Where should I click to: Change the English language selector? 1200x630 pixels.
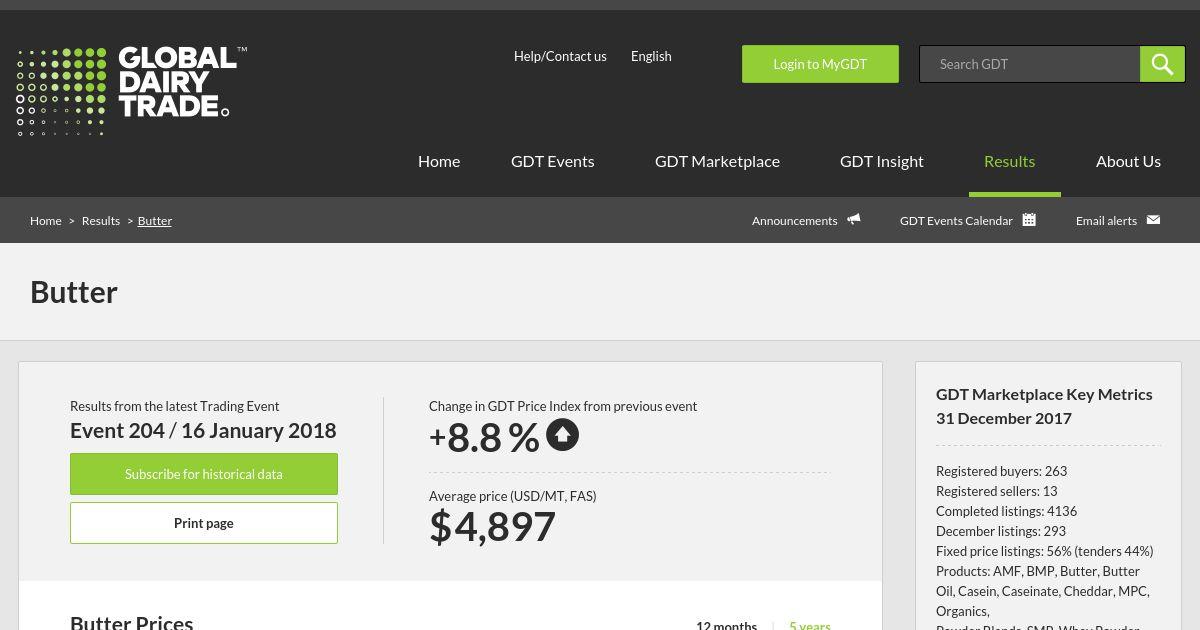[x=651, y=56]
